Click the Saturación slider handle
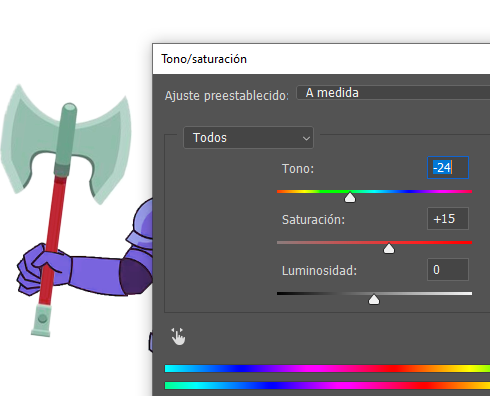The width and height of the screenshot is (490, 396). (389, 248)
